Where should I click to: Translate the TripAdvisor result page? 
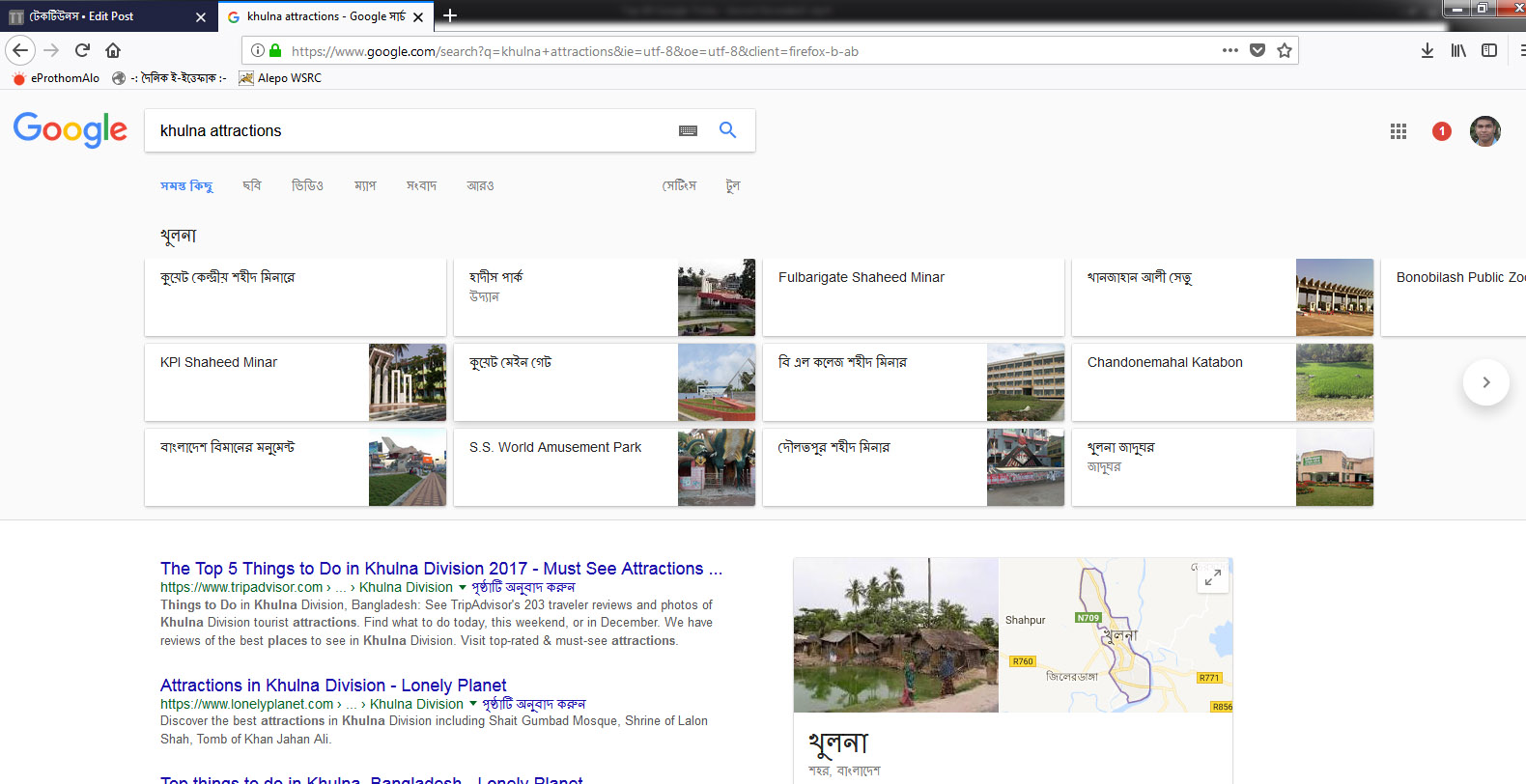click(x=523, y=587)
